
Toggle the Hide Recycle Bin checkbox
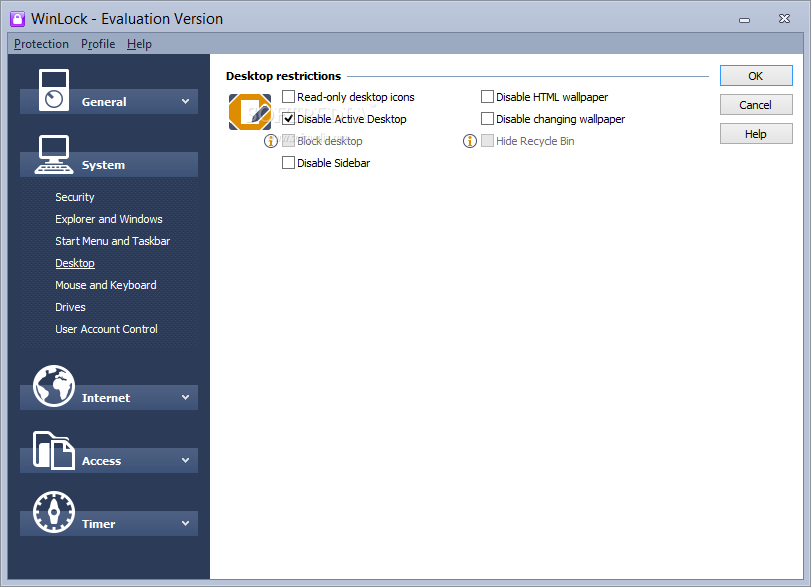click(487, 141)
